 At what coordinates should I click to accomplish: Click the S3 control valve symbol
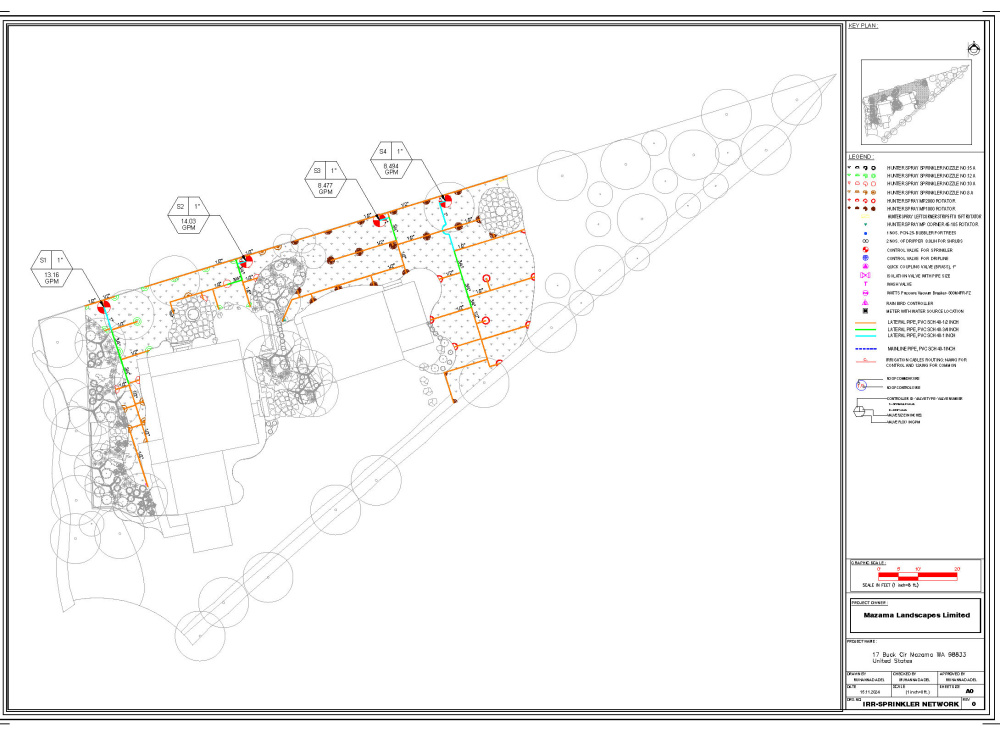pos(379,220)
